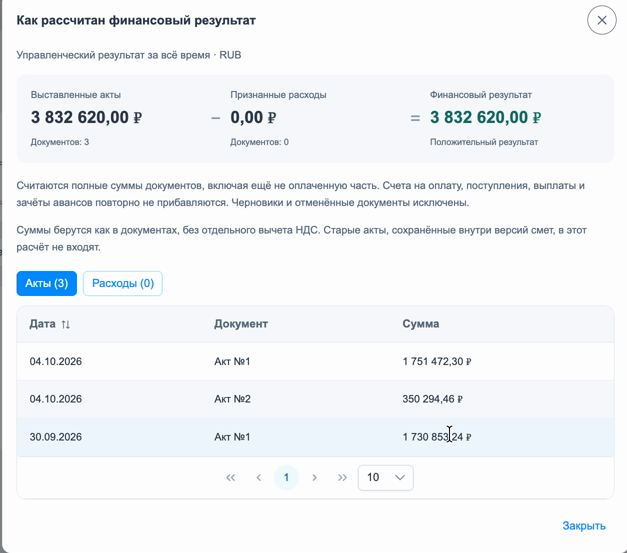This screenshot has height=553, width=627.
Task: Click the Положительный результат label
Action: click(x=484, y=142)
